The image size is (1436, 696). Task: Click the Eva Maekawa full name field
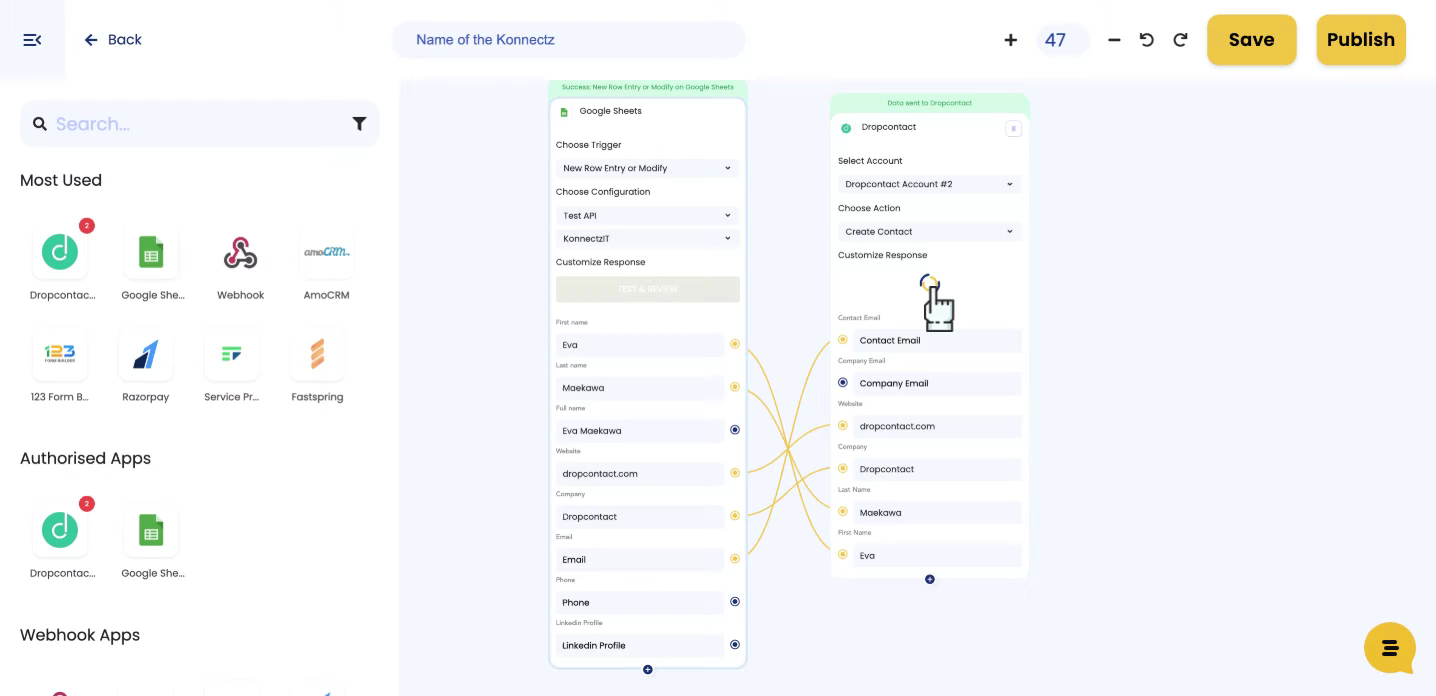(x=640, y=430)
